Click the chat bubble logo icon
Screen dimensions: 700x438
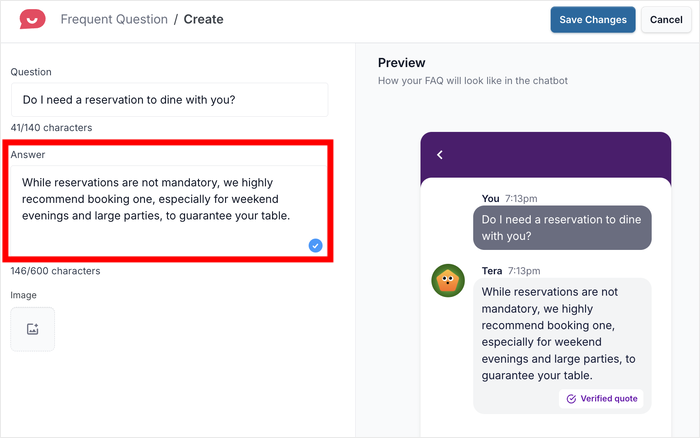(x=33, y=19)
